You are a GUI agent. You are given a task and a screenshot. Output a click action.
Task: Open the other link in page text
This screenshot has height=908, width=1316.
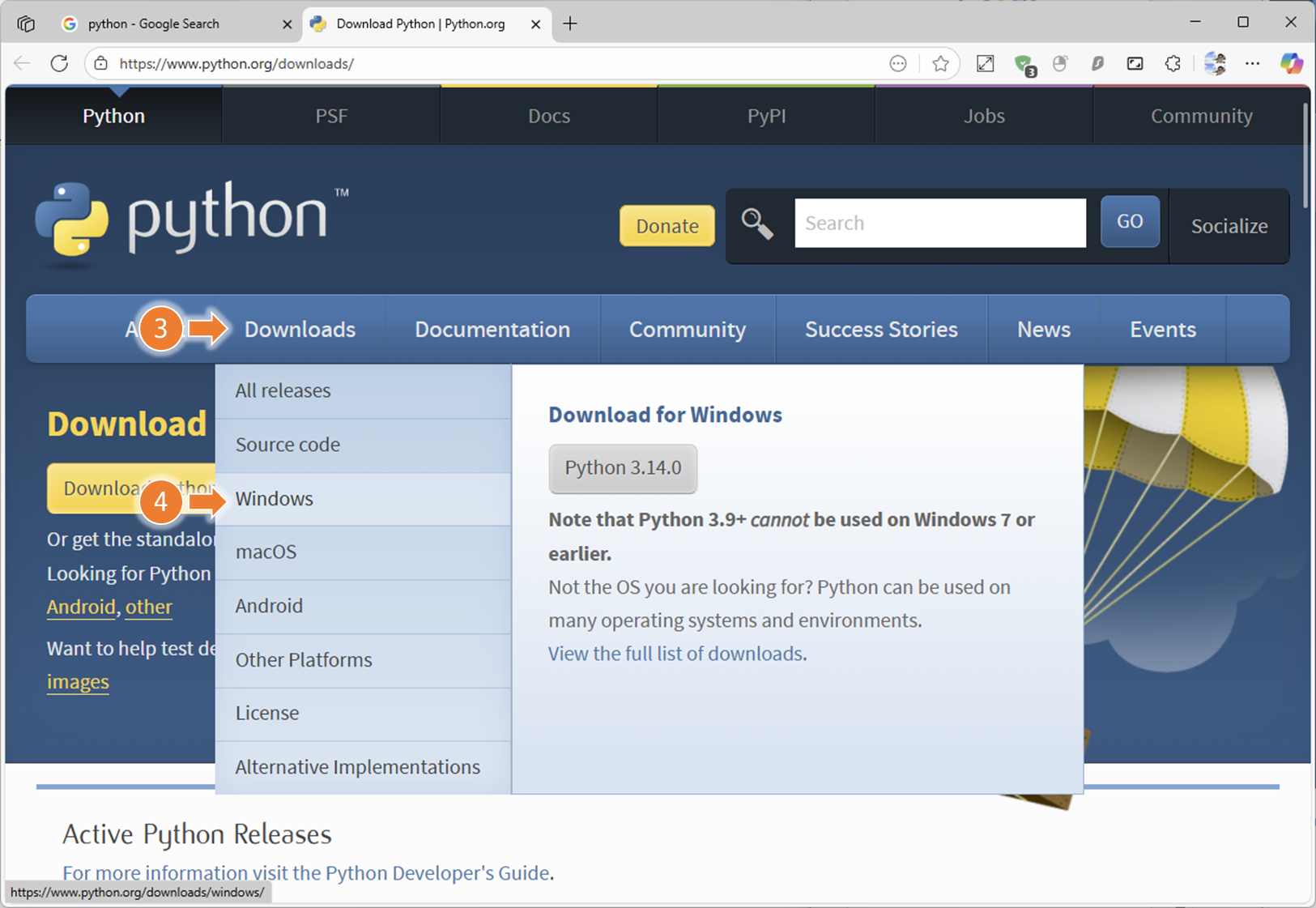tap(149, 607)
